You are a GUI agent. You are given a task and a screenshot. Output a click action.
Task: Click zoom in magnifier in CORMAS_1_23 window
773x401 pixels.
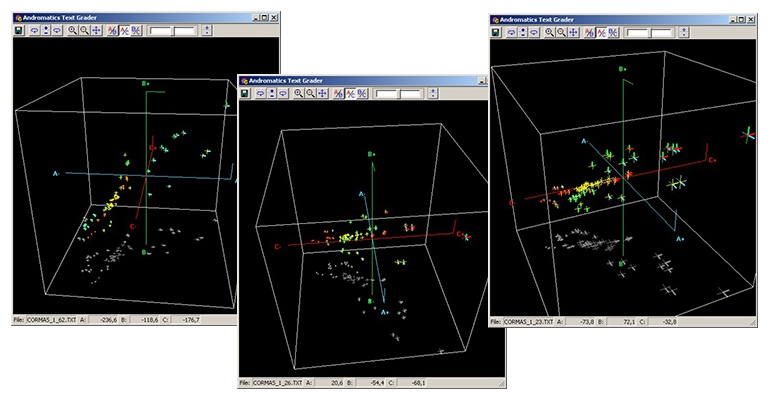549,32
